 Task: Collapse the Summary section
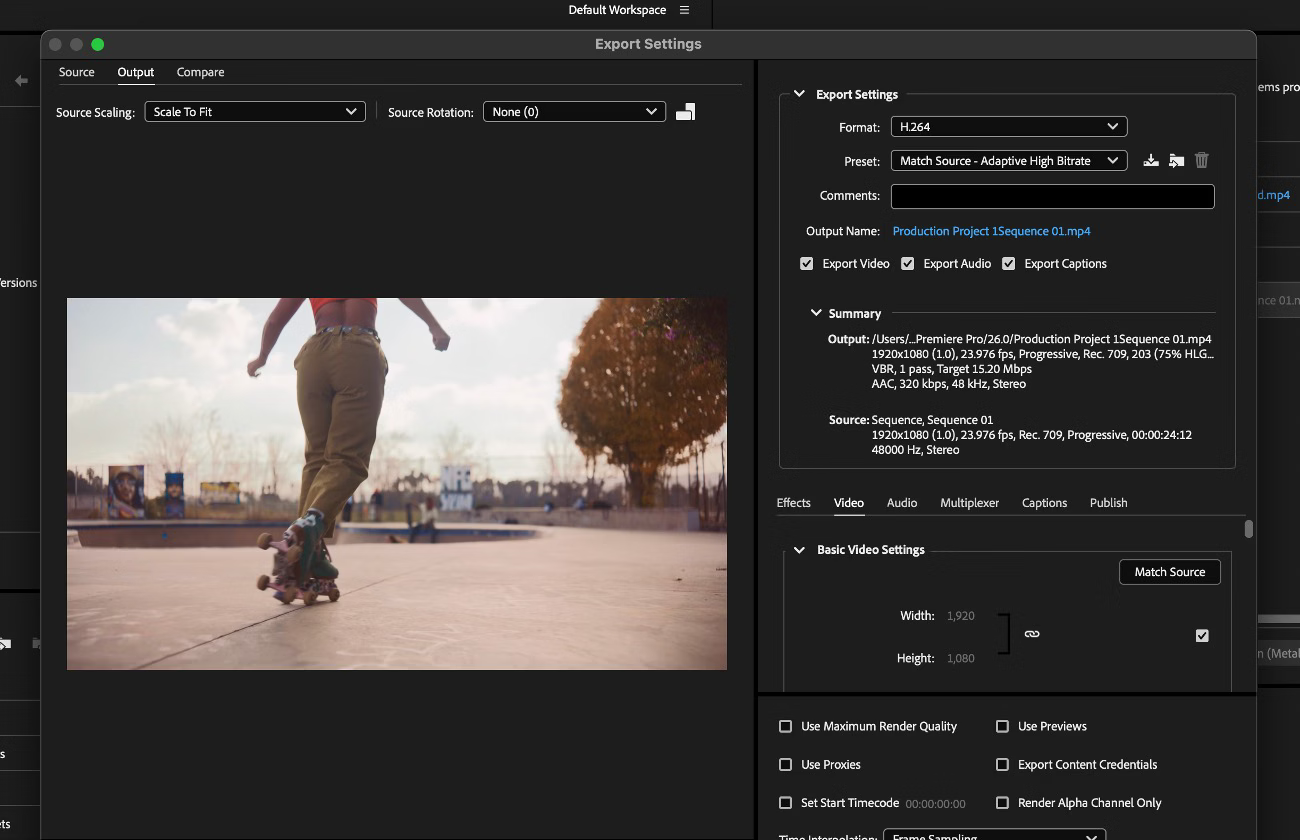(x=816, y=313)
